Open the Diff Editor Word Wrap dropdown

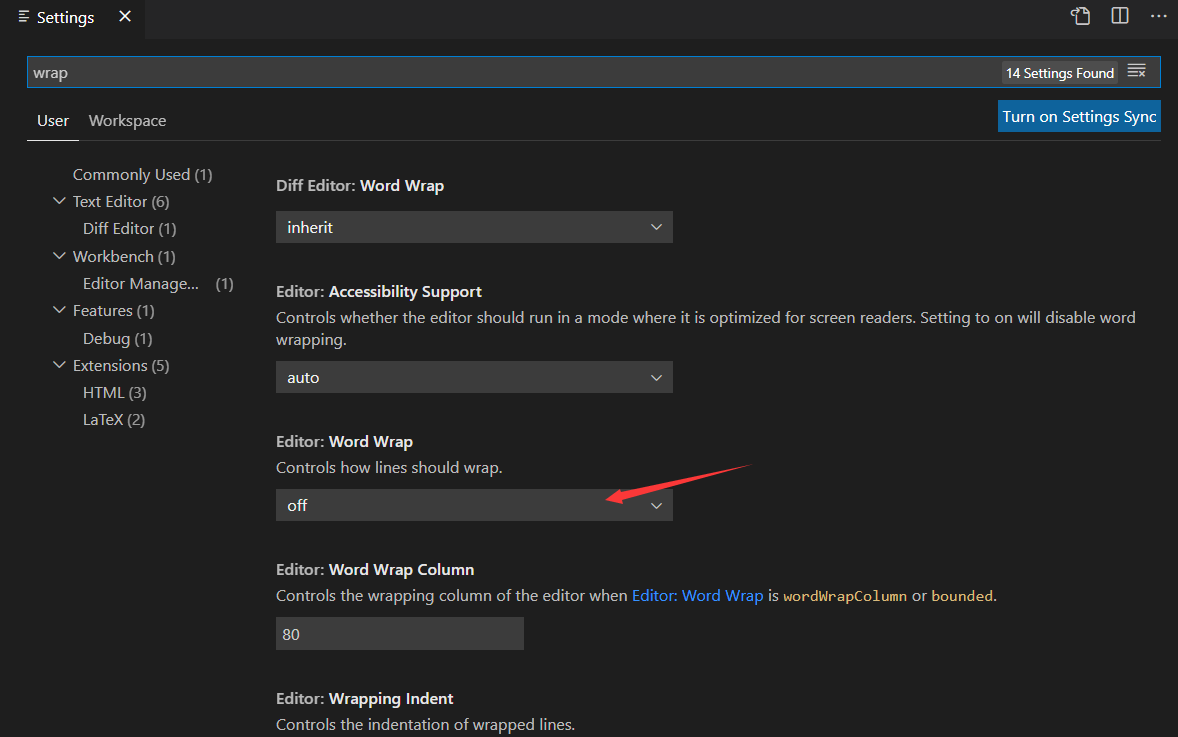pos(474,227)
